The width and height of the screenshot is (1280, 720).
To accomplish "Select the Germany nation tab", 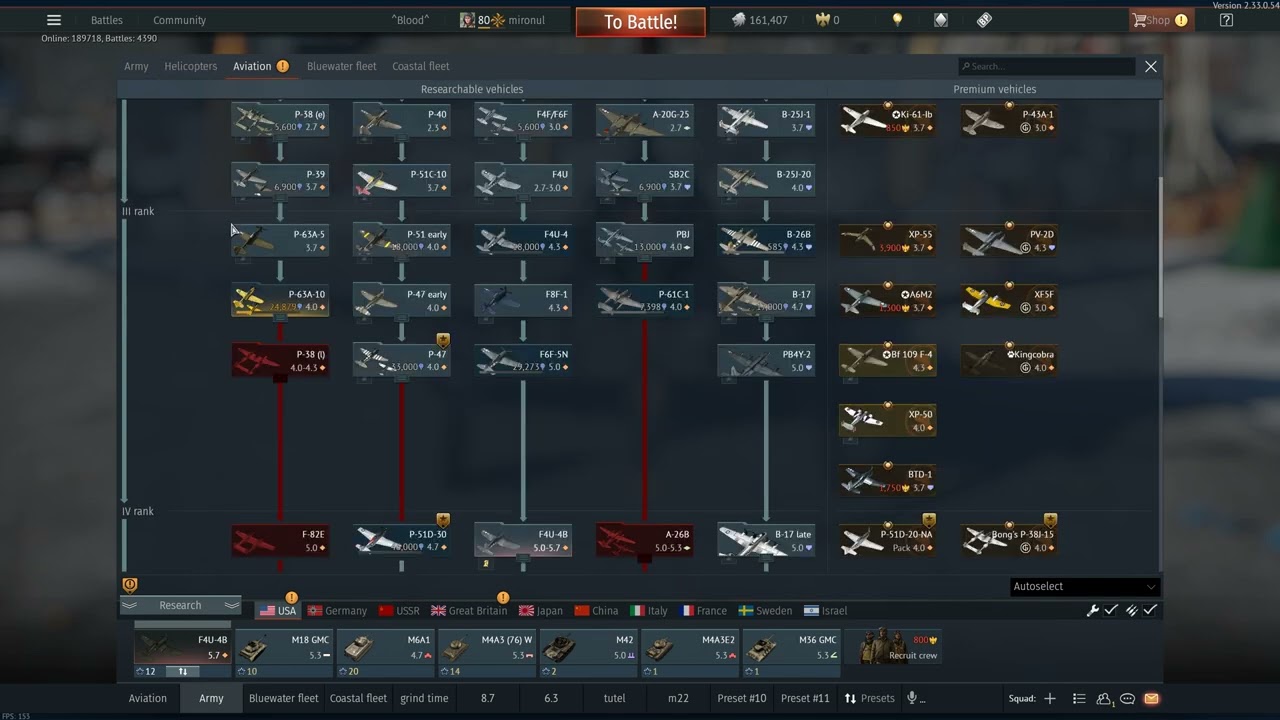I will pos(337,611).
